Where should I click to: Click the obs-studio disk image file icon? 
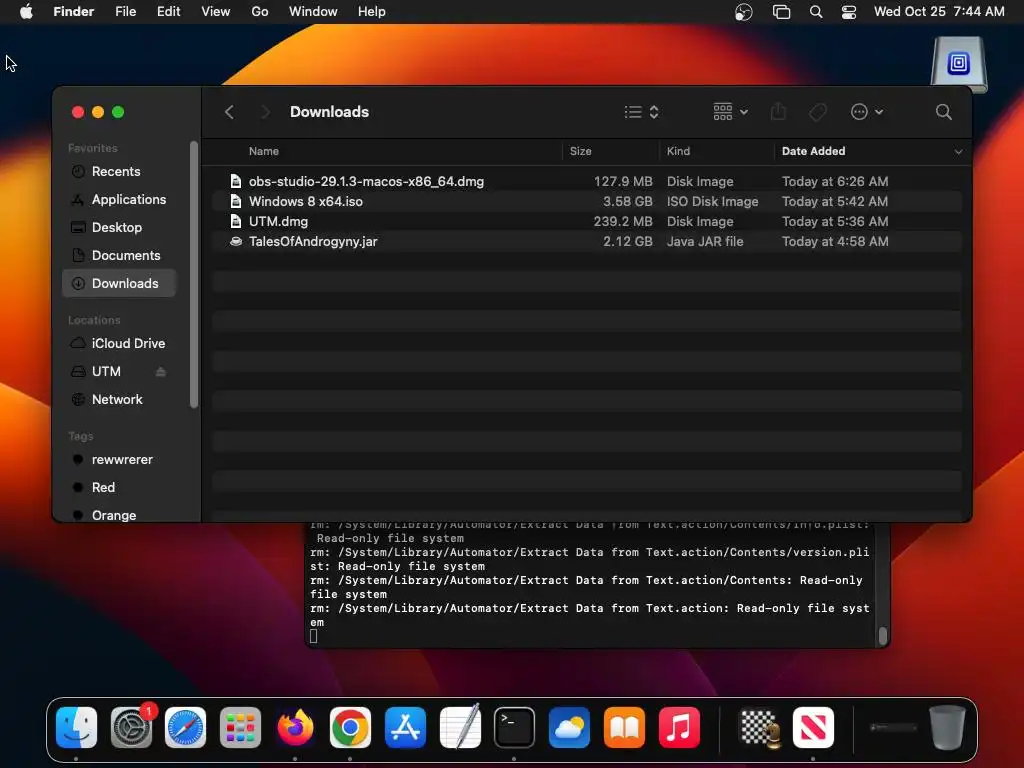236,182
